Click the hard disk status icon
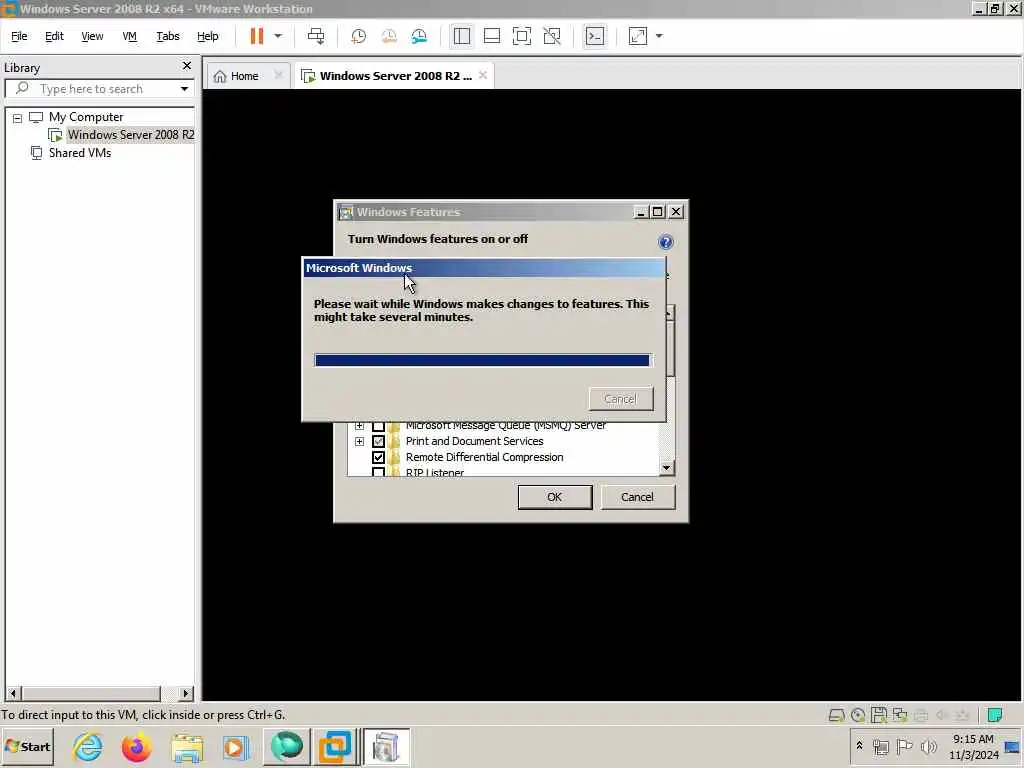Screen dimensions: 1024x768 (836, 715)
